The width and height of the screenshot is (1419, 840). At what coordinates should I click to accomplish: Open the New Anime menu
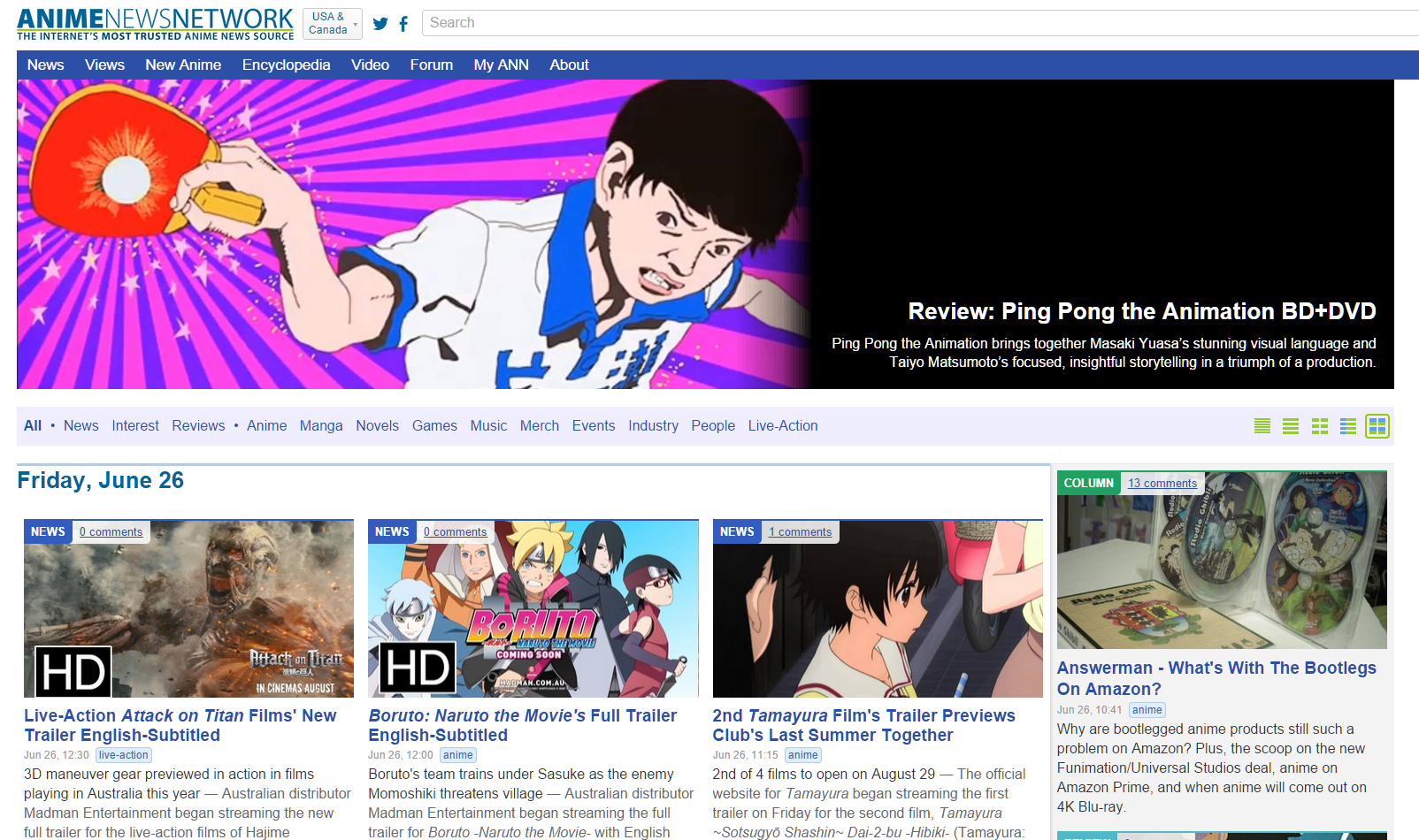[183, 65]
